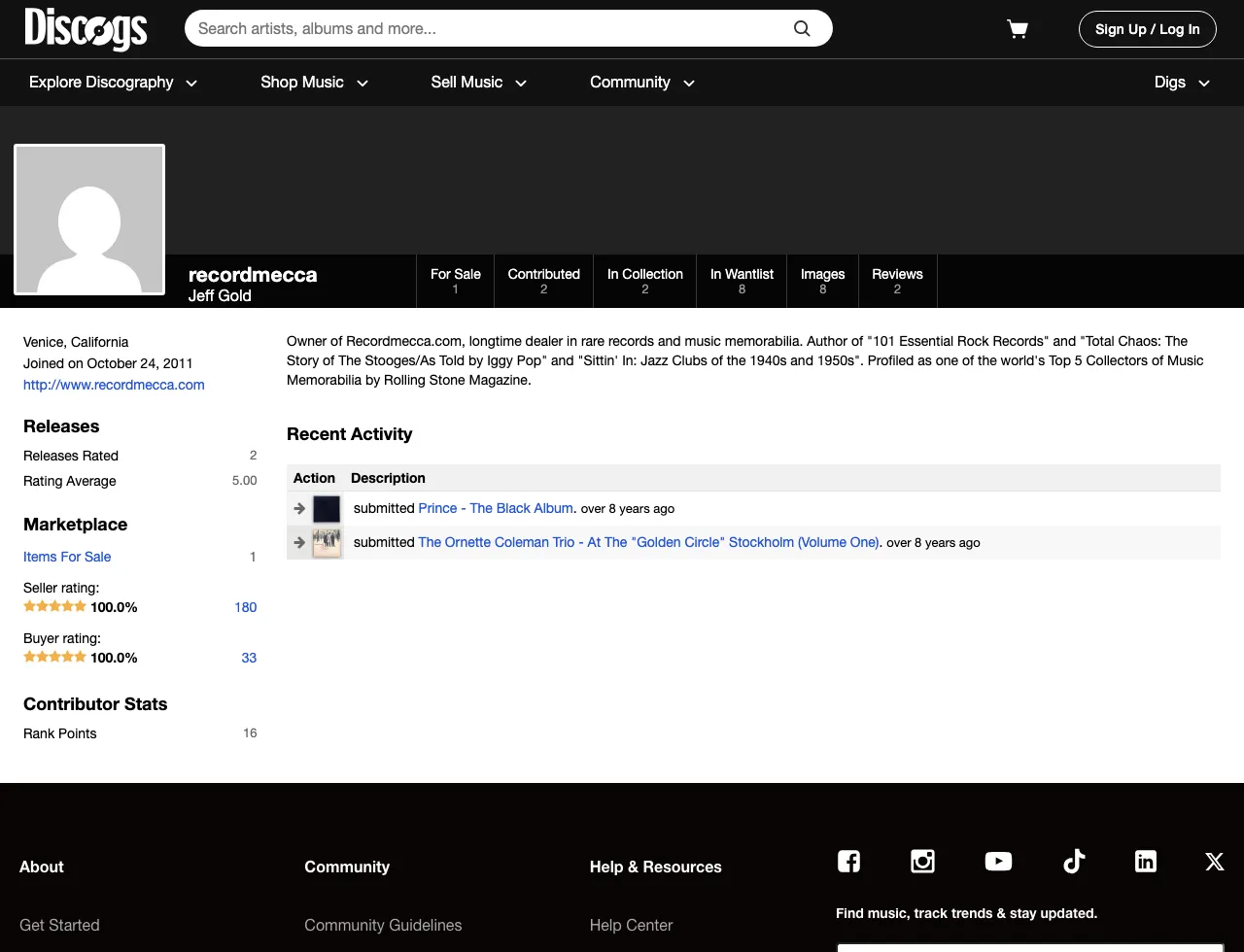Open Prince - The Black Album link
The image size is (1244, 952).
pos(496,508)
